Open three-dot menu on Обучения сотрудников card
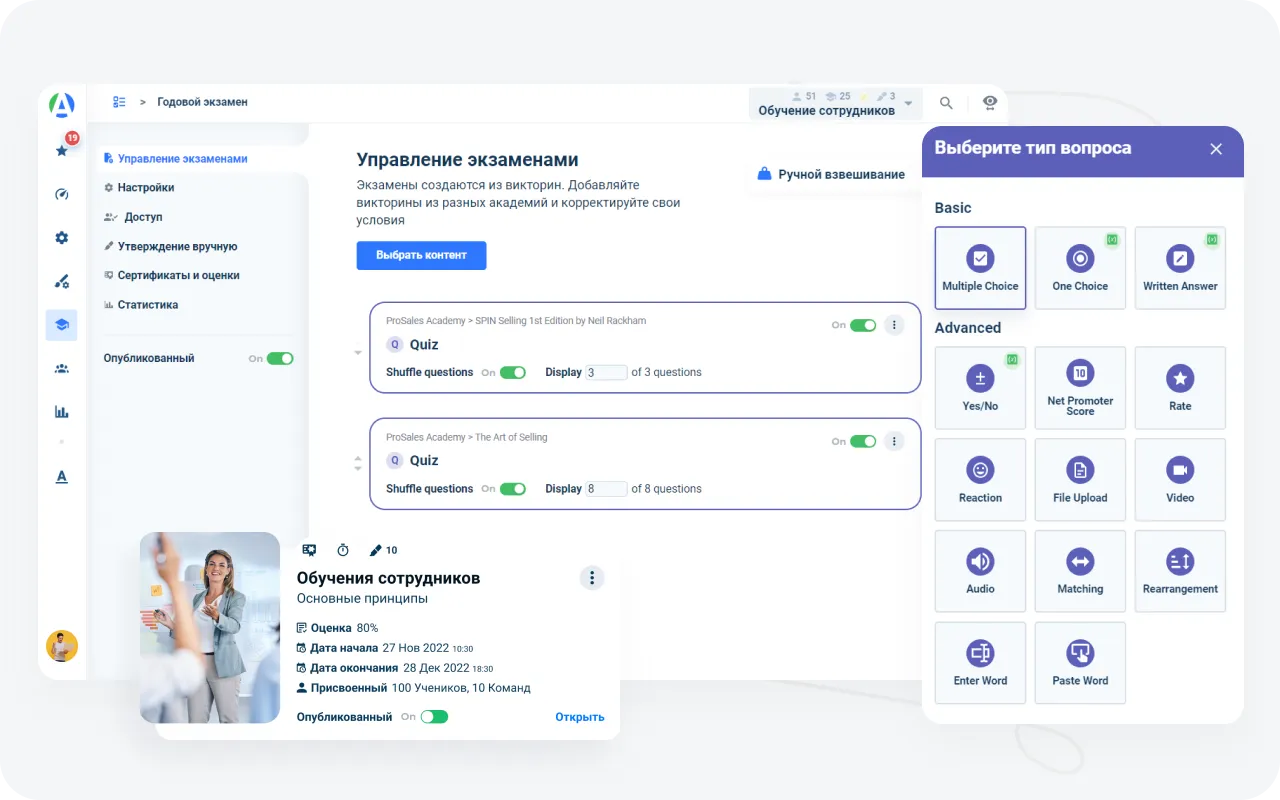This screenshot has height=800, width=1280. coord(592,578)
